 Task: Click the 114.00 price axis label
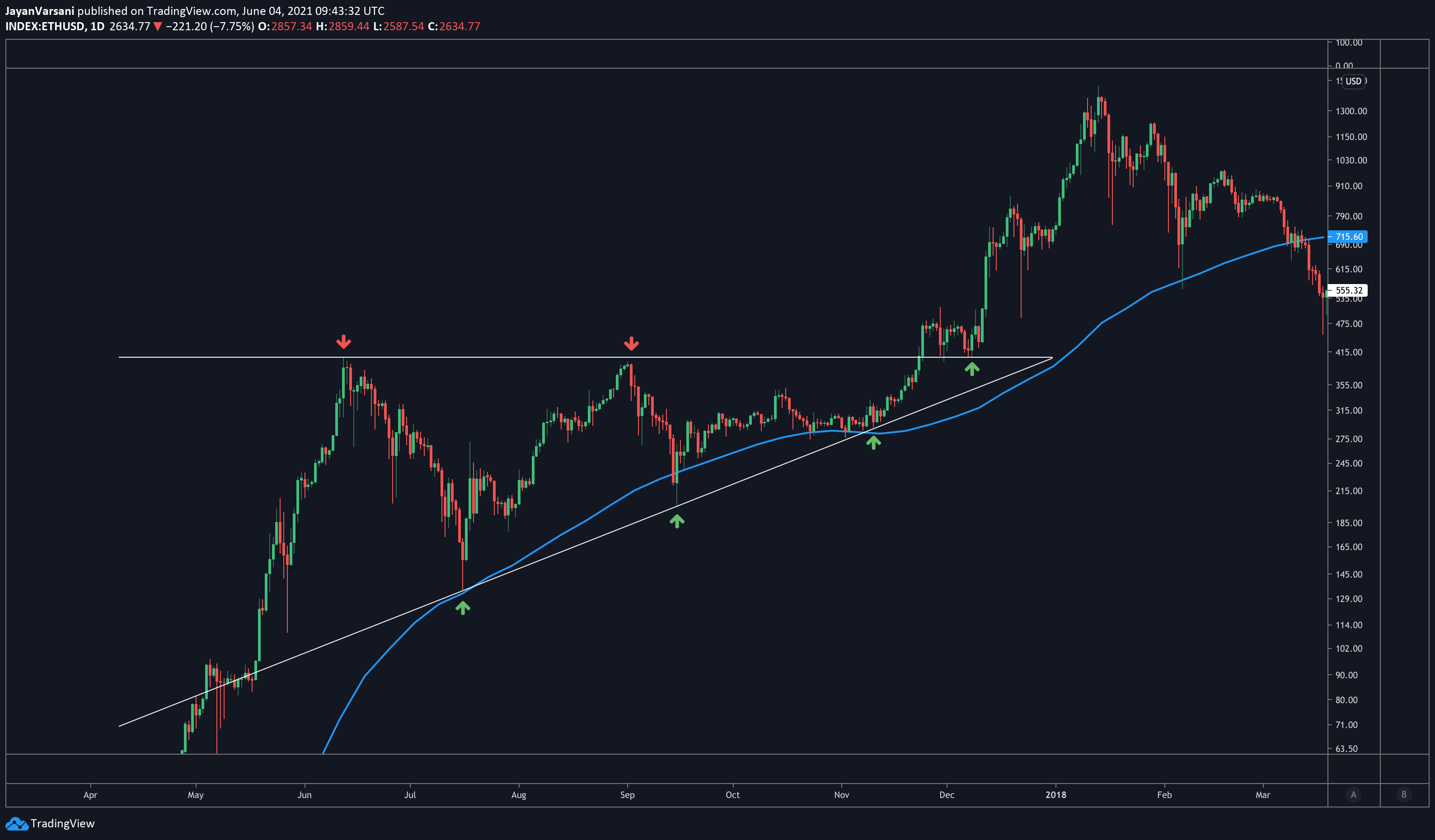pos(1349,625)
